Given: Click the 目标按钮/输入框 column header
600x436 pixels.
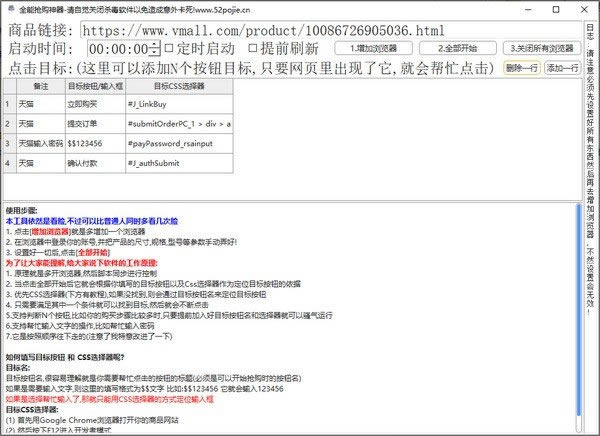Looking at the screenshot, I should (x=95, y=86).
